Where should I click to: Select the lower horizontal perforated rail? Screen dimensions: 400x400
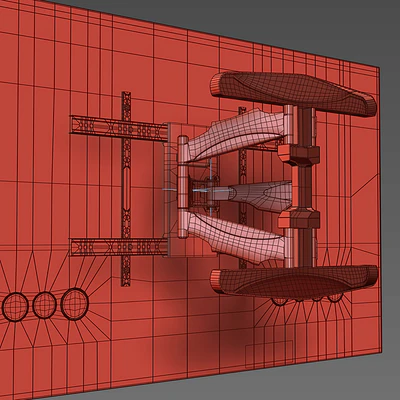tap(118, 247)
